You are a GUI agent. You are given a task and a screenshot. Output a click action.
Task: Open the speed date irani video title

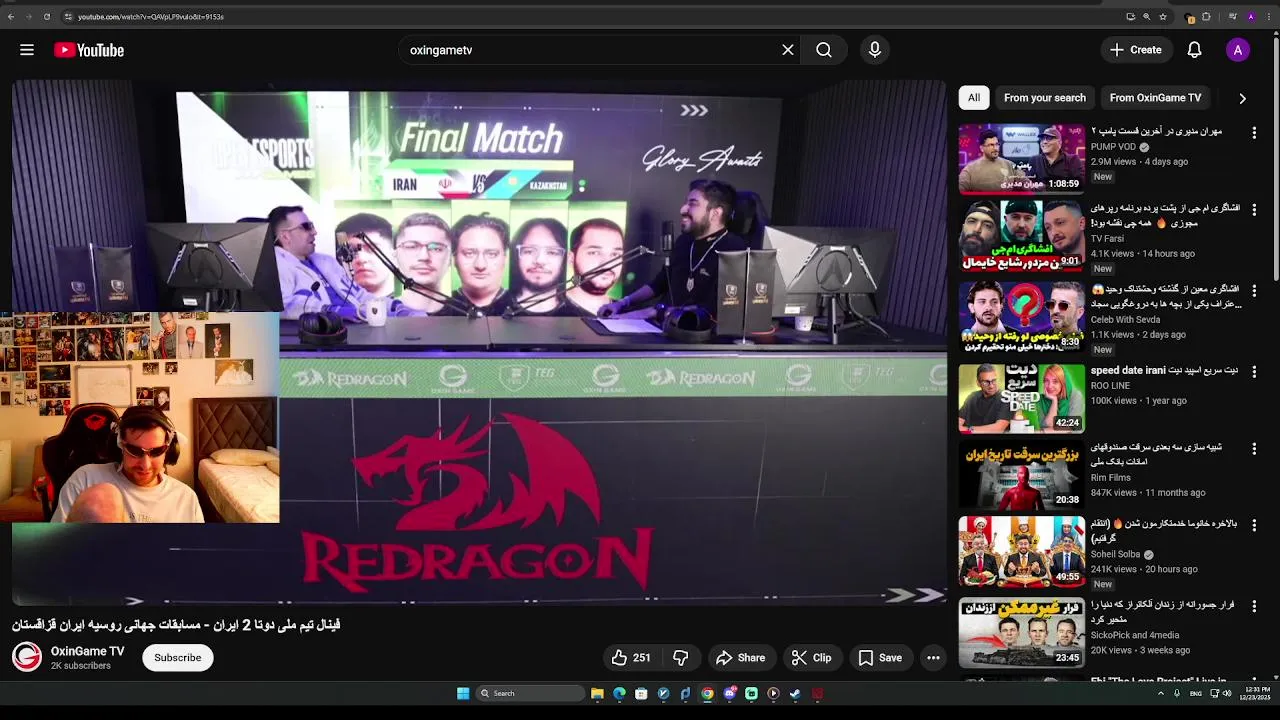coord(1164,370)
